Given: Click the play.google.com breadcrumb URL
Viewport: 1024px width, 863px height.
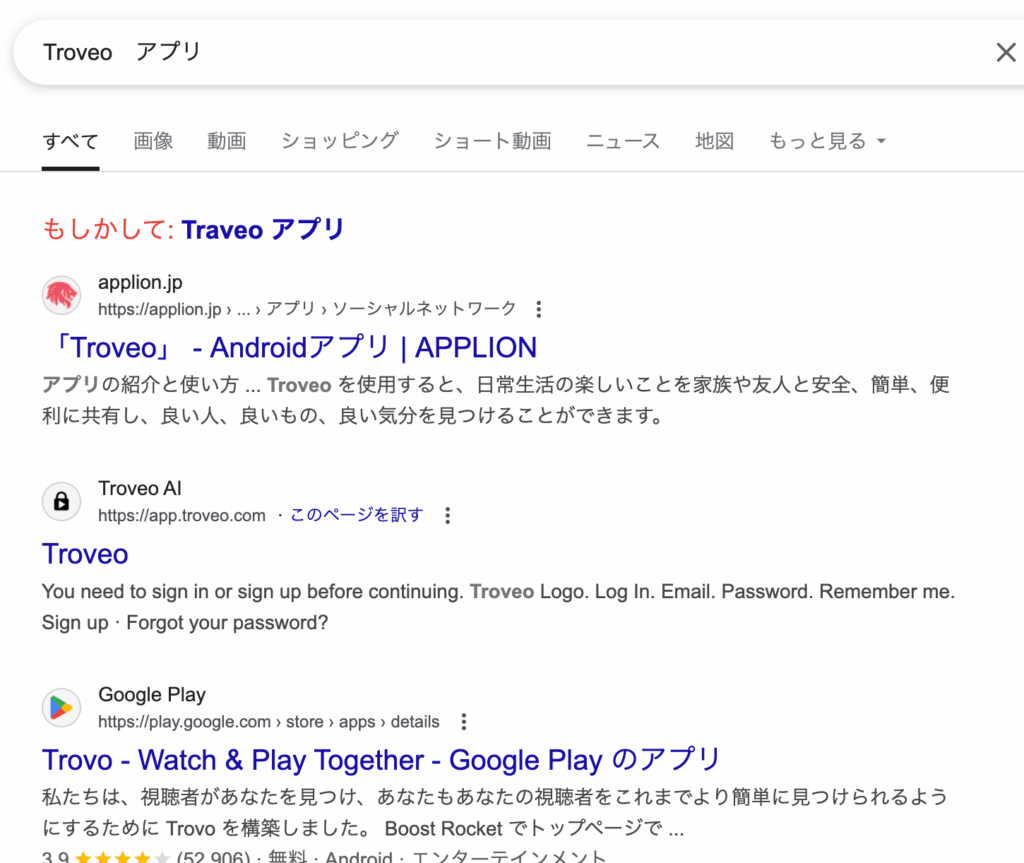Looking at the screenshot, I should coord(268,722).
